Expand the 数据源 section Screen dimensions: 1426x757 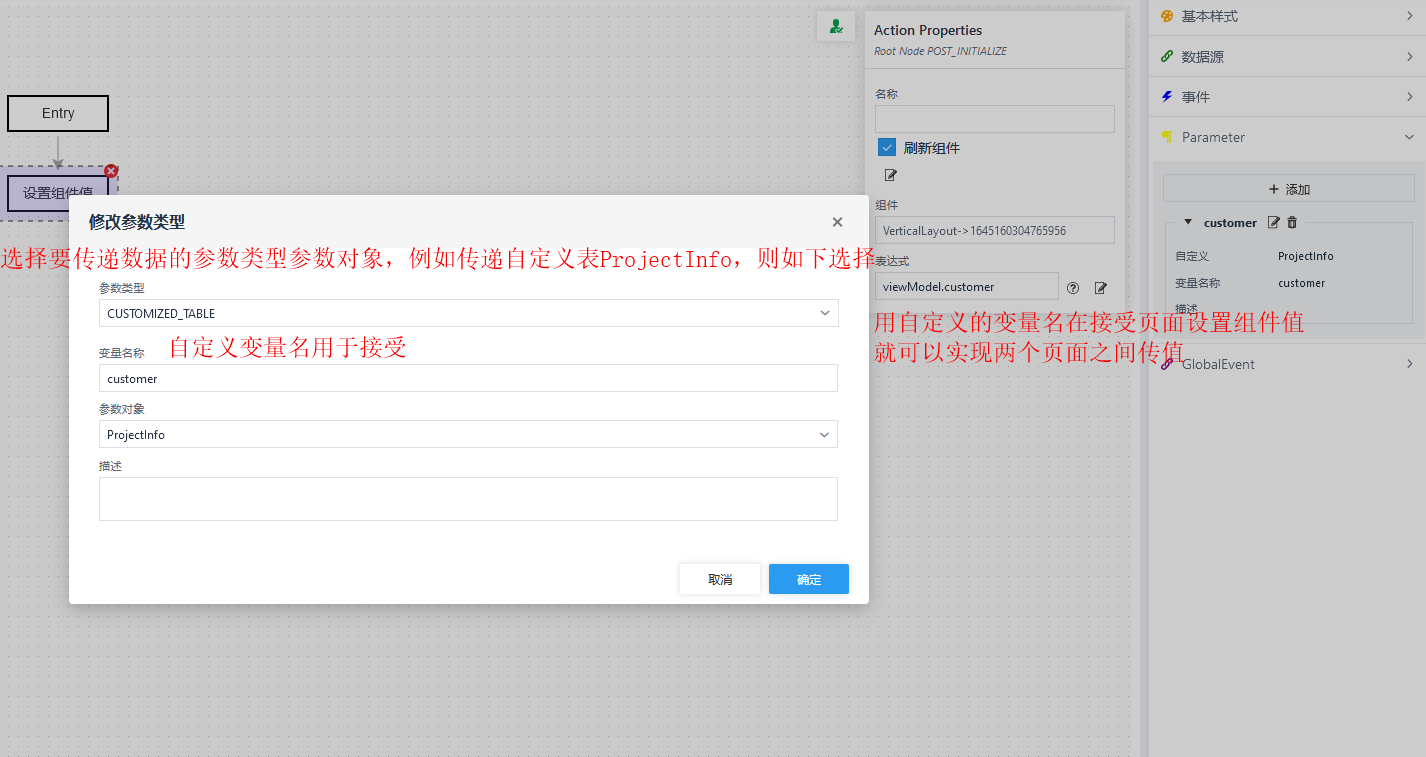click(1409, 57)
